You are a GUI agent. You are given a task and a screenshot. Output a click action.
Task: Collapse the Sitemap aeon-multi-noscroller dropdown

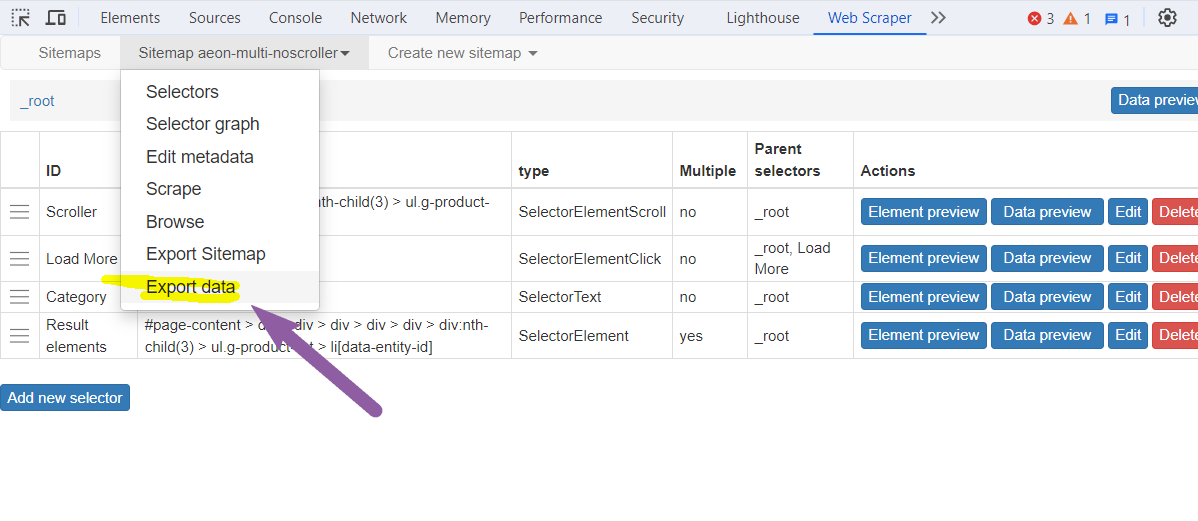[244, 53]
